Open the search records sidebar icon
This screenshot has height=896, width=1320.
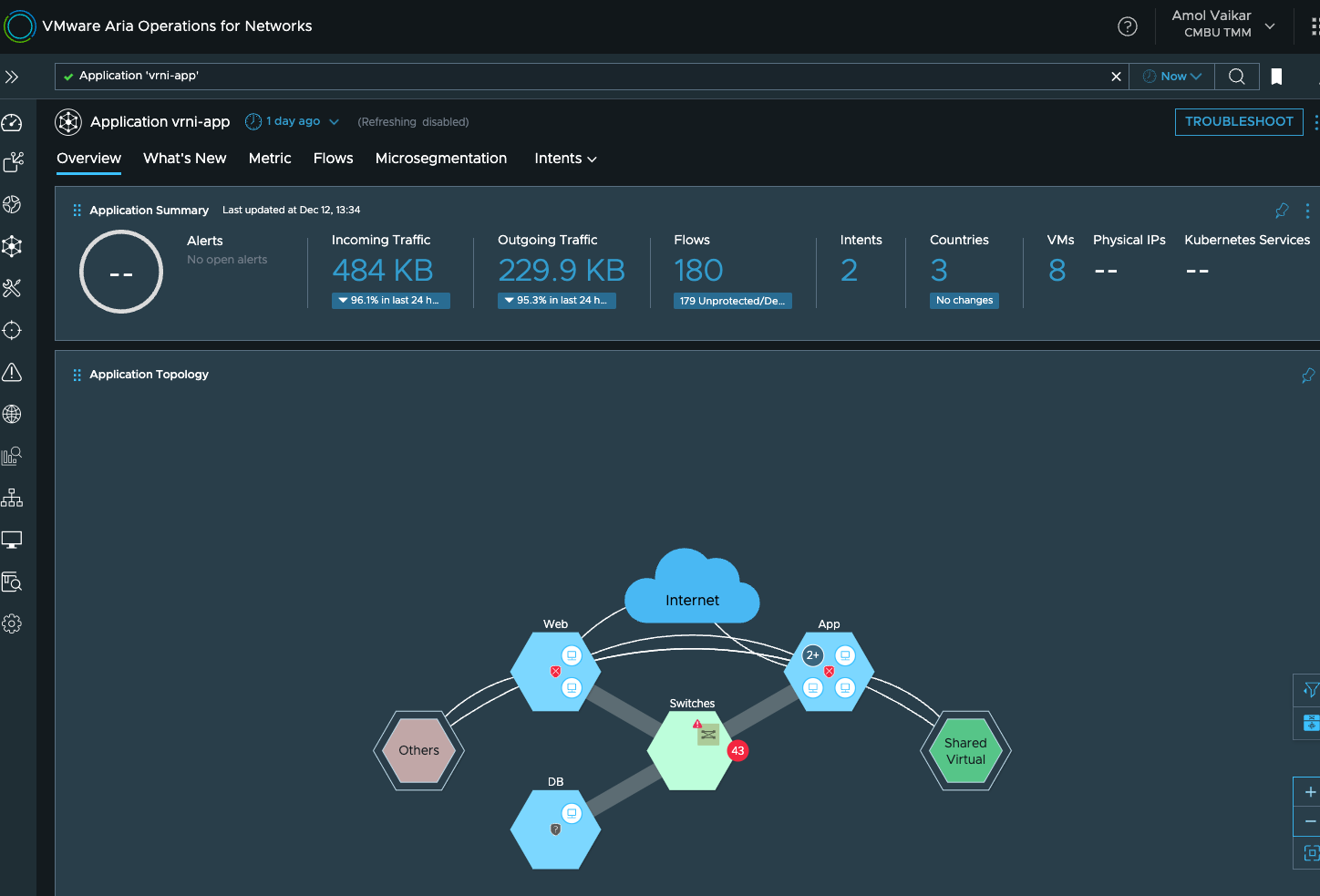tap(12, 582)
